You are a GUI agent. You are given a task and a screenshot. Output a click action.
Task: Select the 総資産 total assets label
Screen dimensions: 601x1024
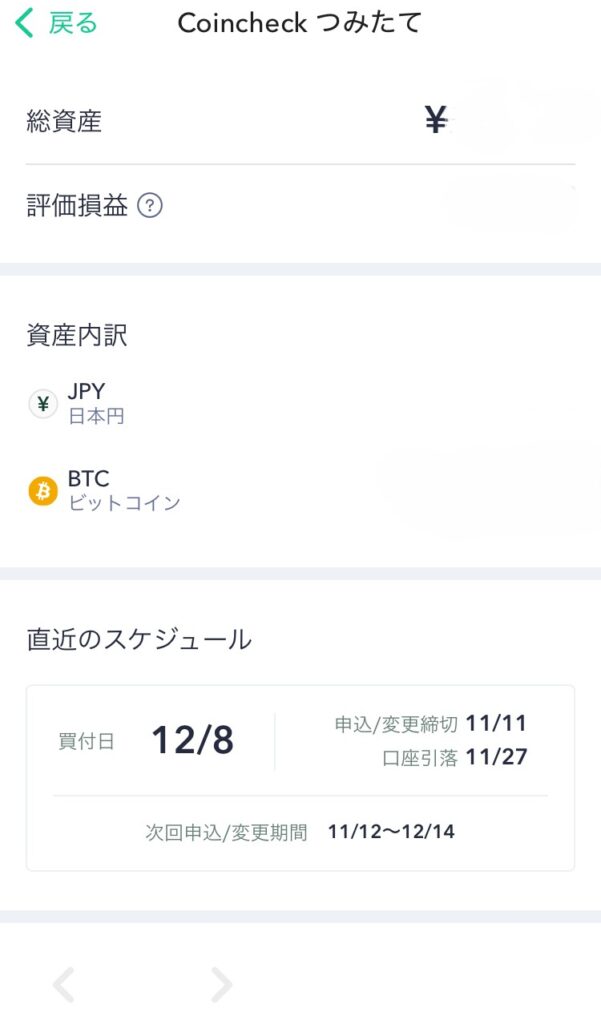tap(64, 122)
